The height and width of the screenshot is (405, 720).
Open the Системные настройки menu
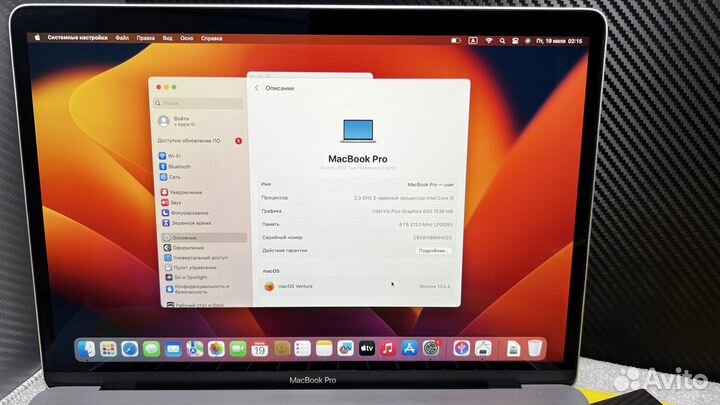78,38
